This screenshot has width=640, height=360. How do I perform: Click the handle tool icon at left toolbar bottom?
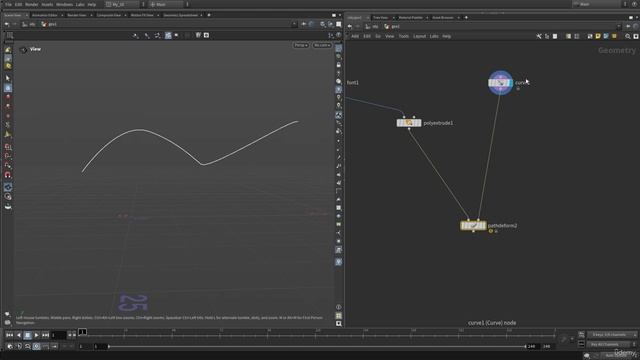click(8, 207)
